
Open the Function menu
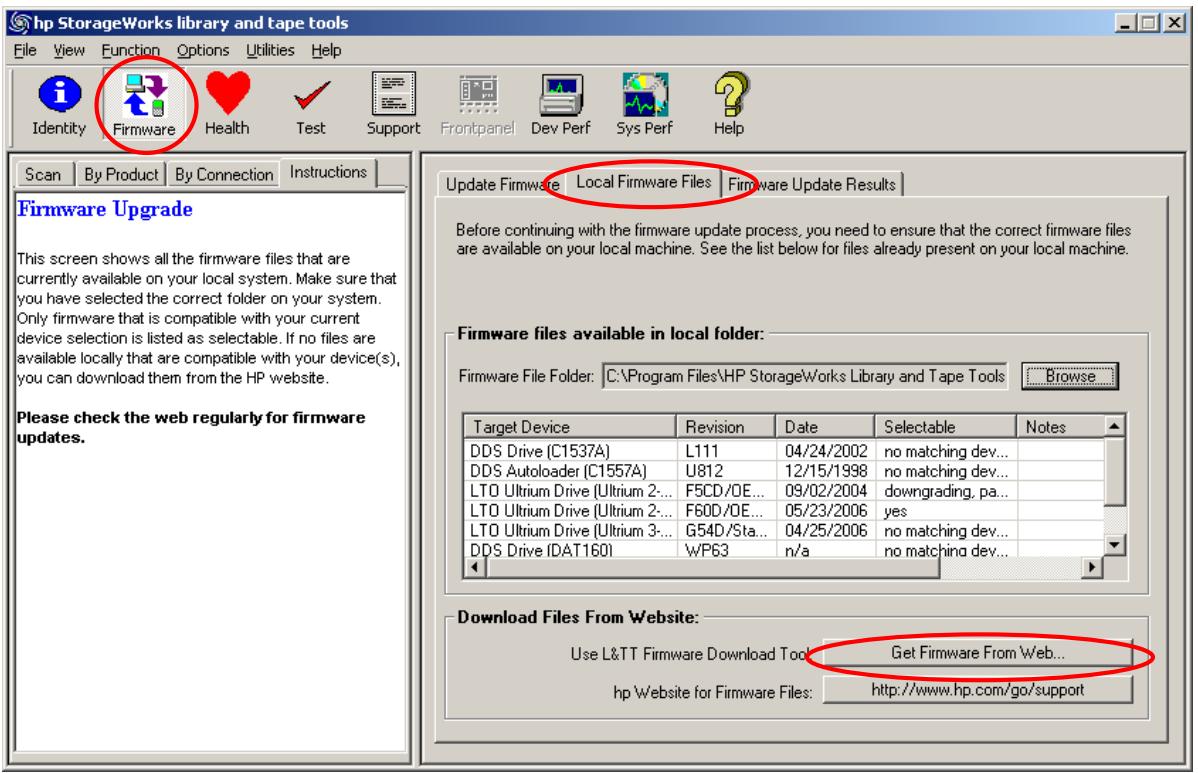coord(131,50)
